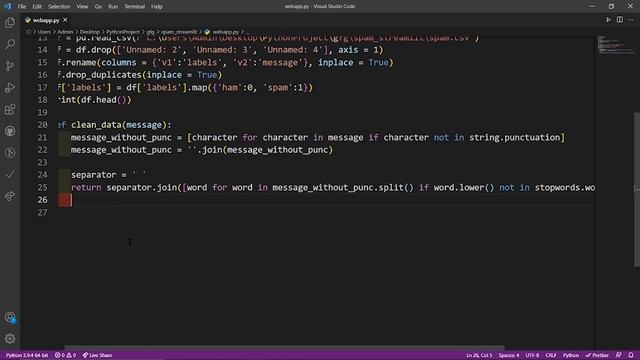The image size is (640, 360).
Task: Click line number 20 in gutter
Action: point(42,125)
